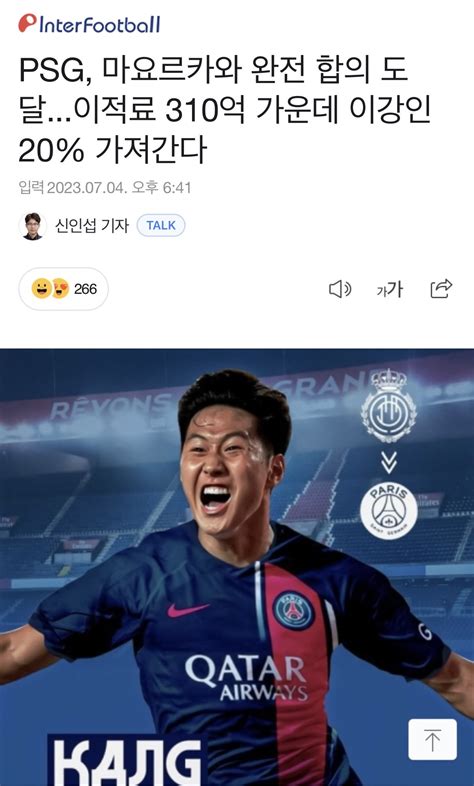Tap the text-to-speech speaker icon

pos(340,289)
